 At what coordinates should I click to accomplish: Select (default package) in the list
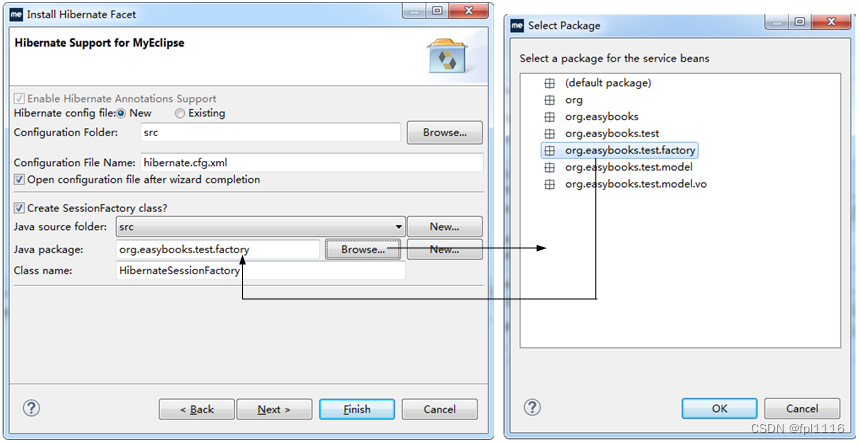[x=608, y=83]
